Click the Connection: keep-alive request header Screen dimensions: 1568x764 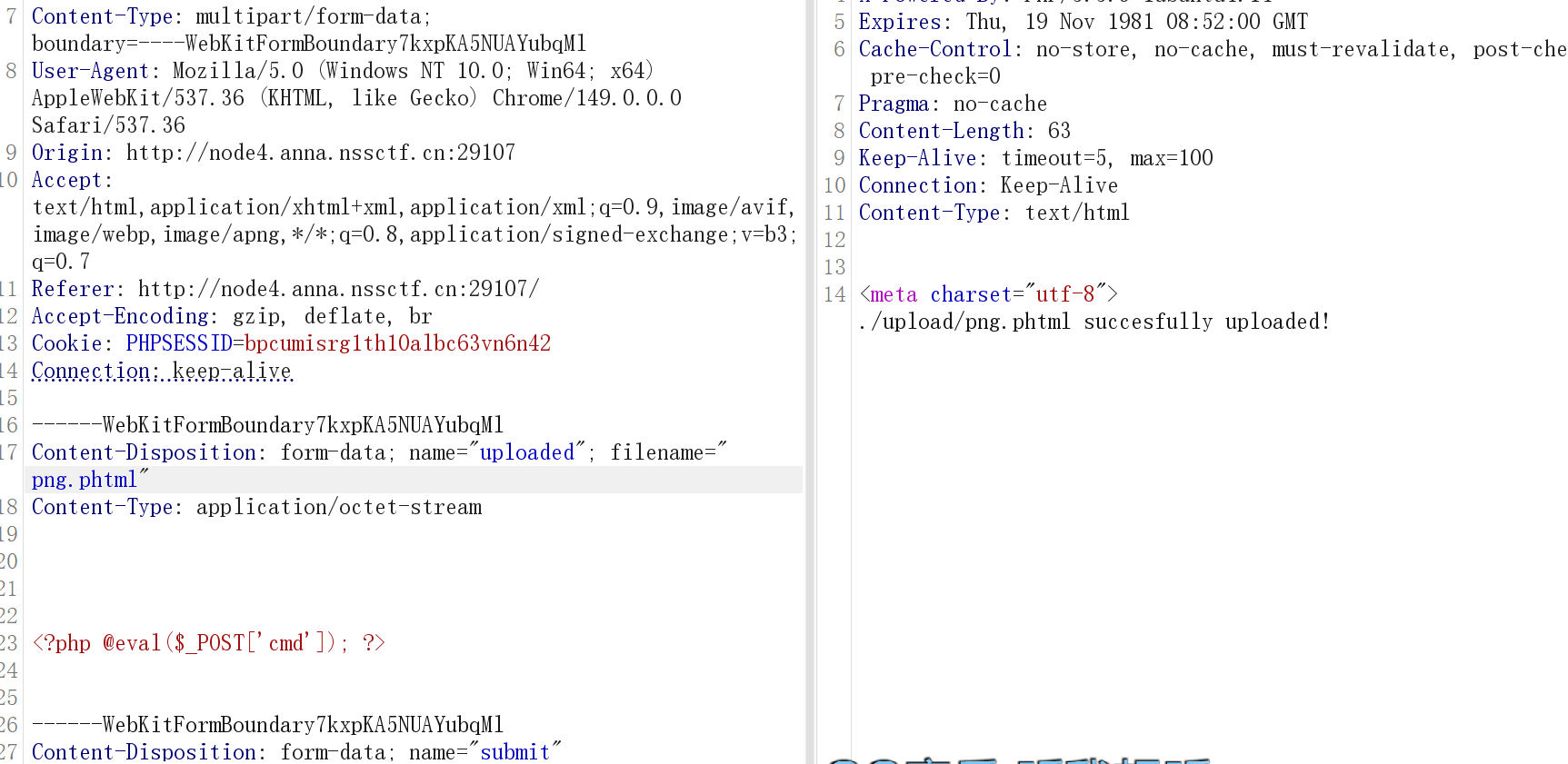point(162,371)
